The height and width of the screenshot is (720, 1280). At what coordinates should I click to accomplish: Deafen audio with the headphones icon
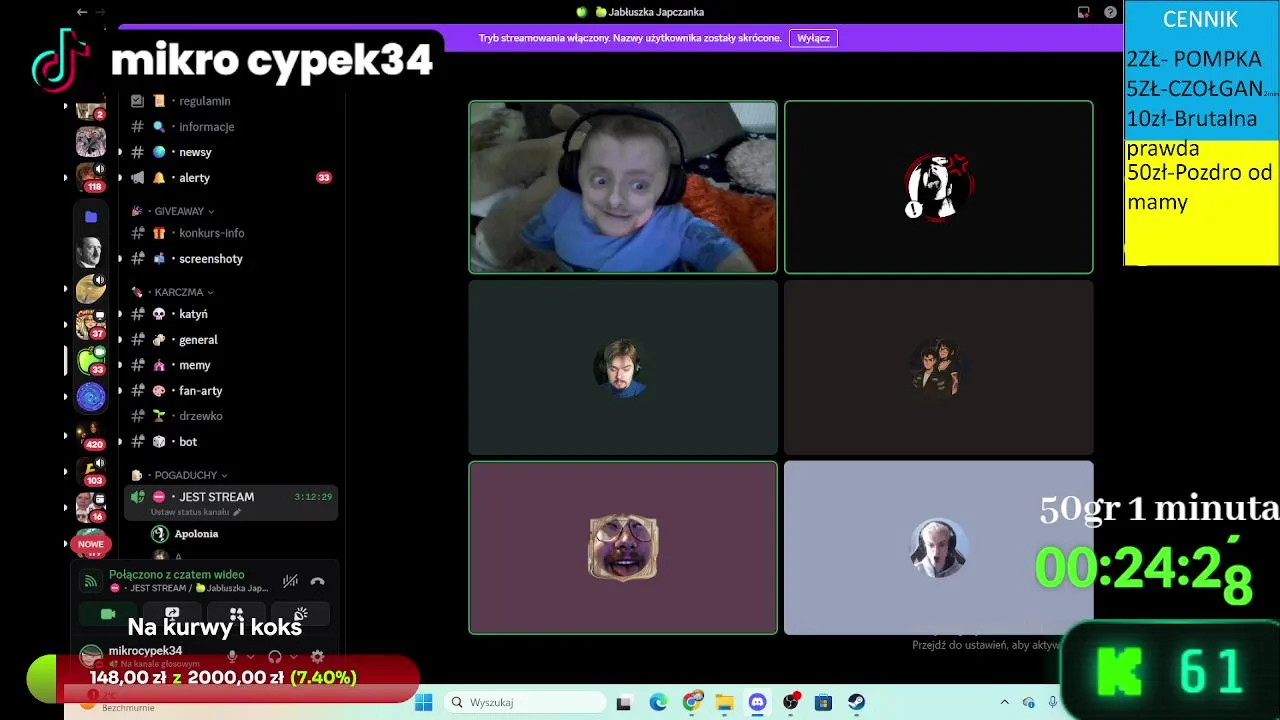click(275, 657)
